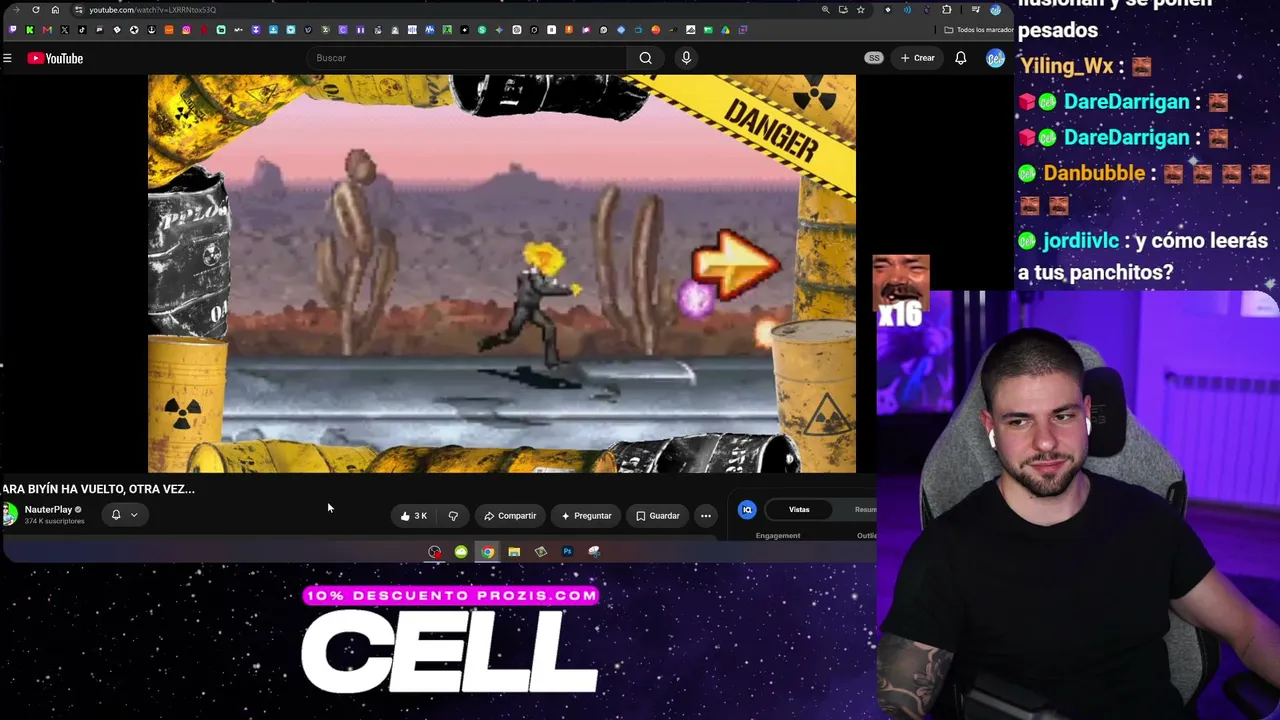Open the Google Drive bookmark

[x=725, y=30]
